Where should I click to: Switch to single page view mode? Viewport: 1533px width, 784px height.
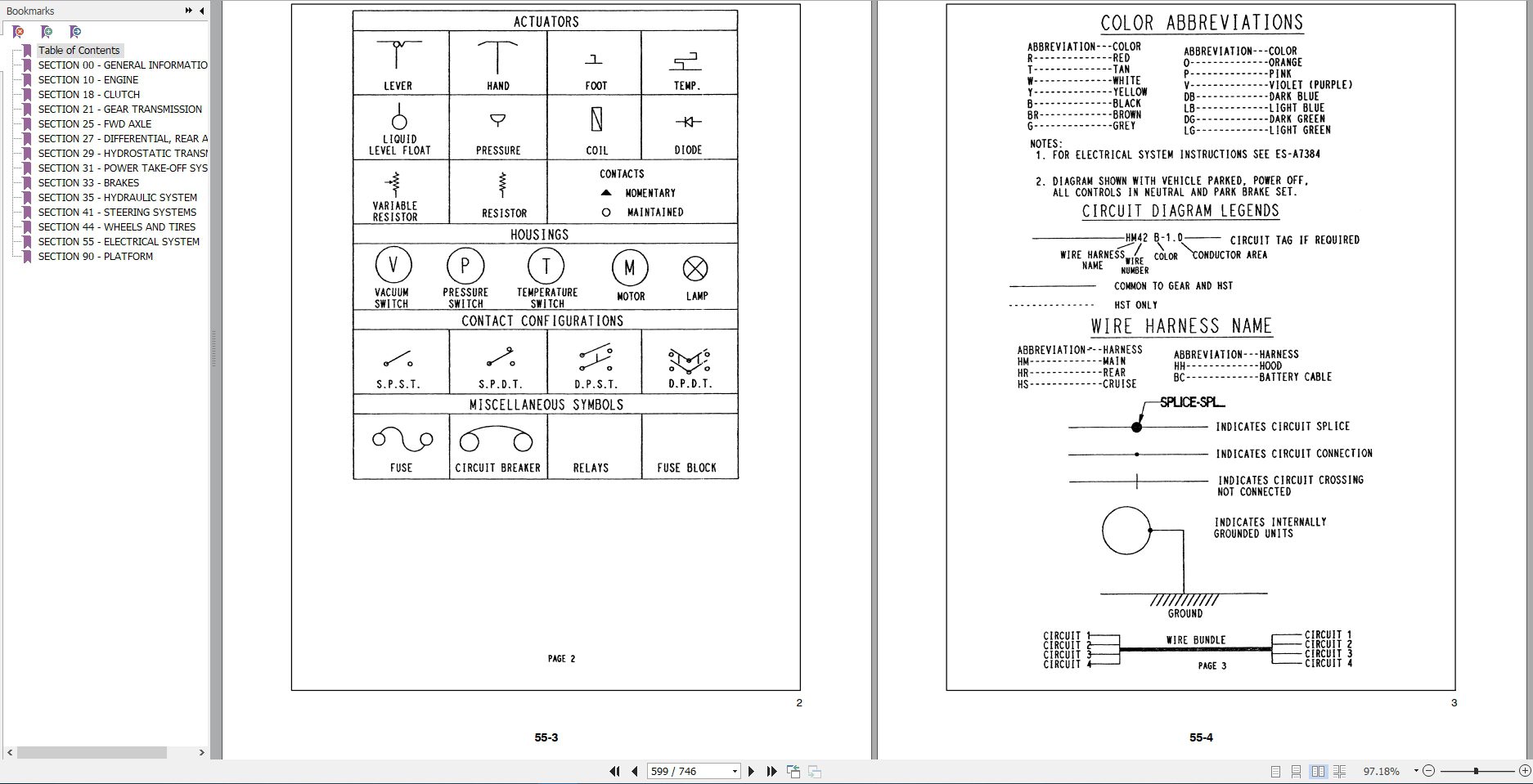[x=1275, y=771]
